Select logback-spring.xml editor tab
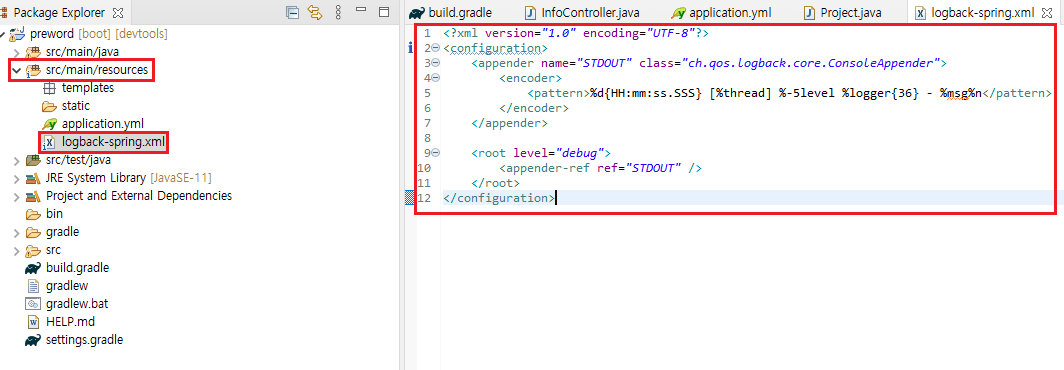Image resolution: width=1064 pixels, height=370 pixels. click(x=983, y=12)
